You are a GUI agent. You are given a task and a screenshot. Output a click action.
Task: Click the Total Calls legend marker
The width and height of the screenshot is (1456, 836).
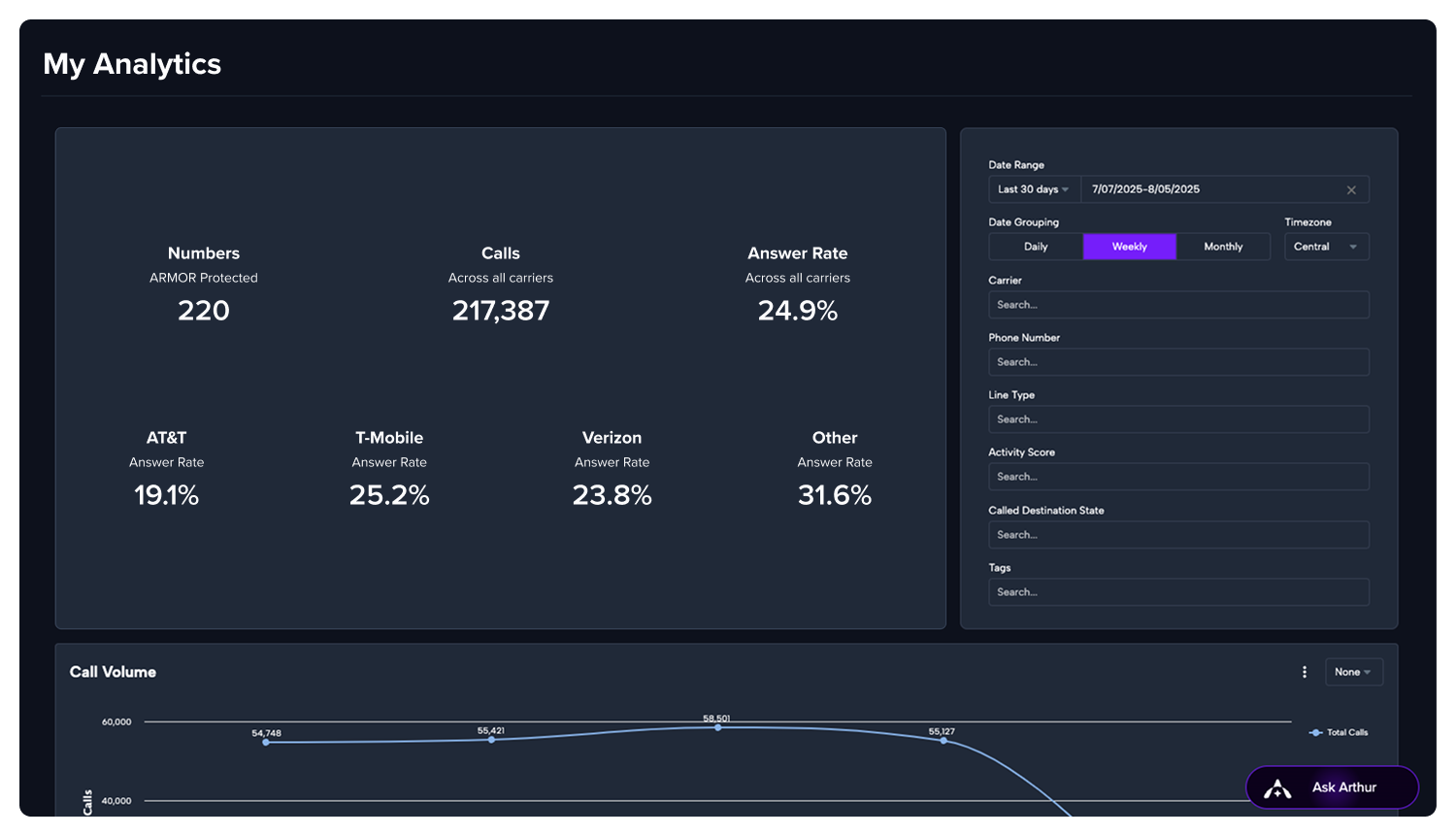1316,732
